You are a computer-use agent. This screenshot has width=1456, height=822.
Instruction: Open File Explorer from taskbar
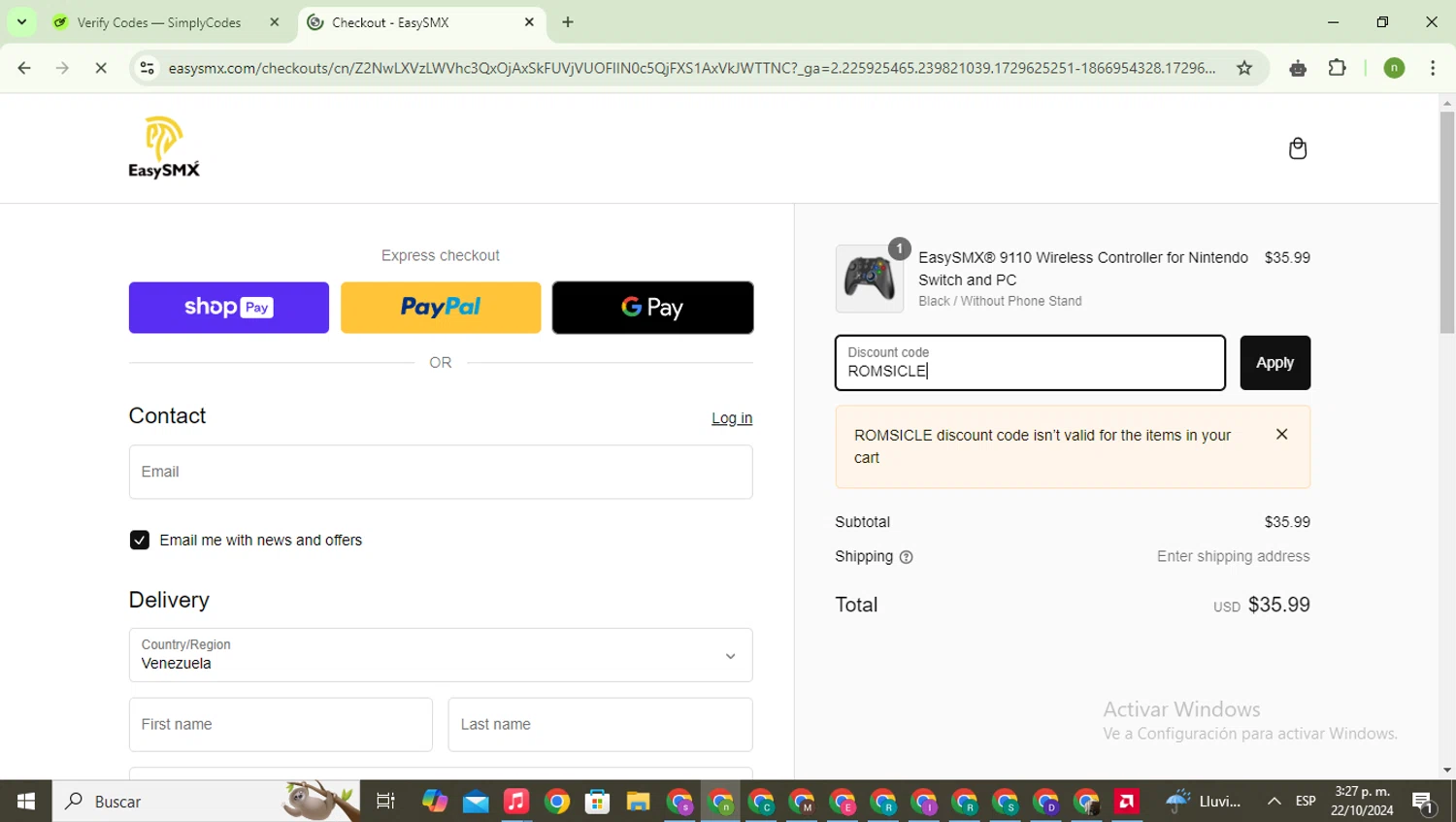pos(638,802)
